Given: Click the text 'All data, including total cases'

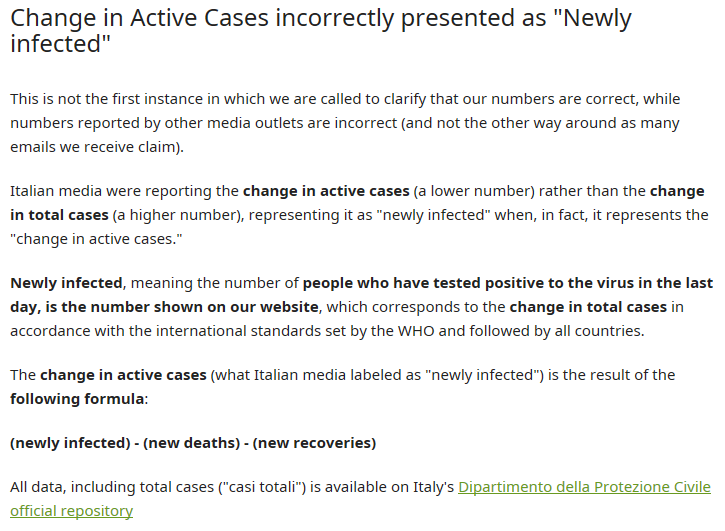Looking at the screenshot, I should click(x=112, y=487).
